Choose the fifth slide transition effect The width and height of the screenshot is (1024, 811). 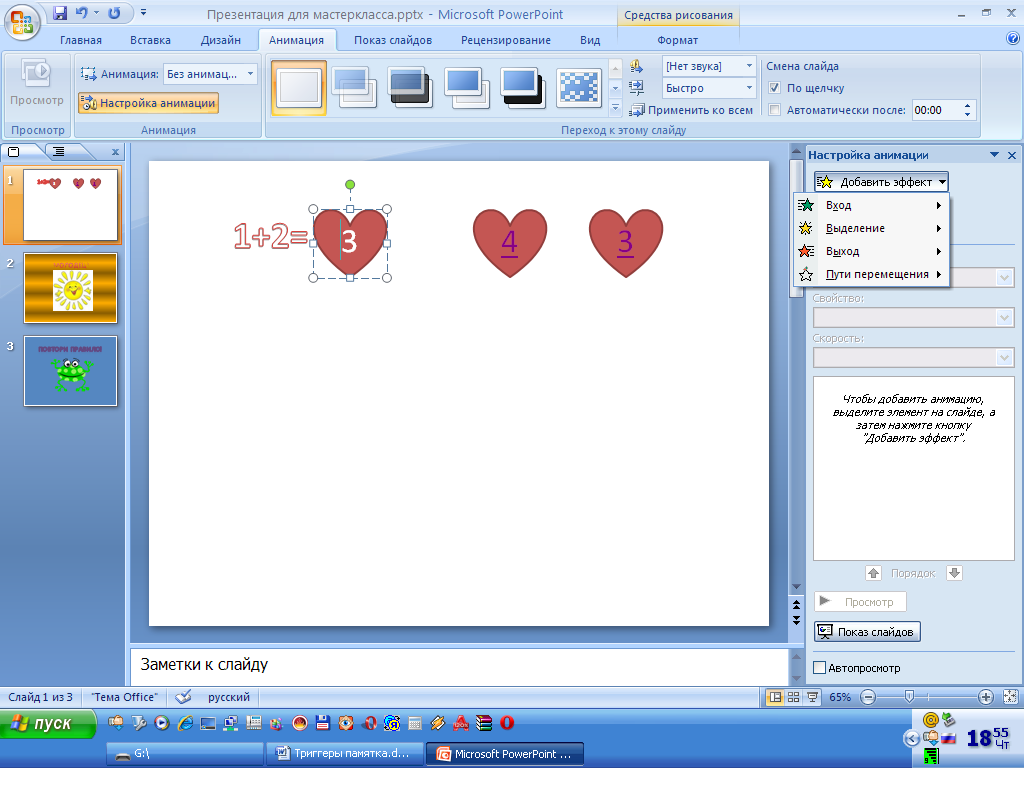click(x=523, y=88)
